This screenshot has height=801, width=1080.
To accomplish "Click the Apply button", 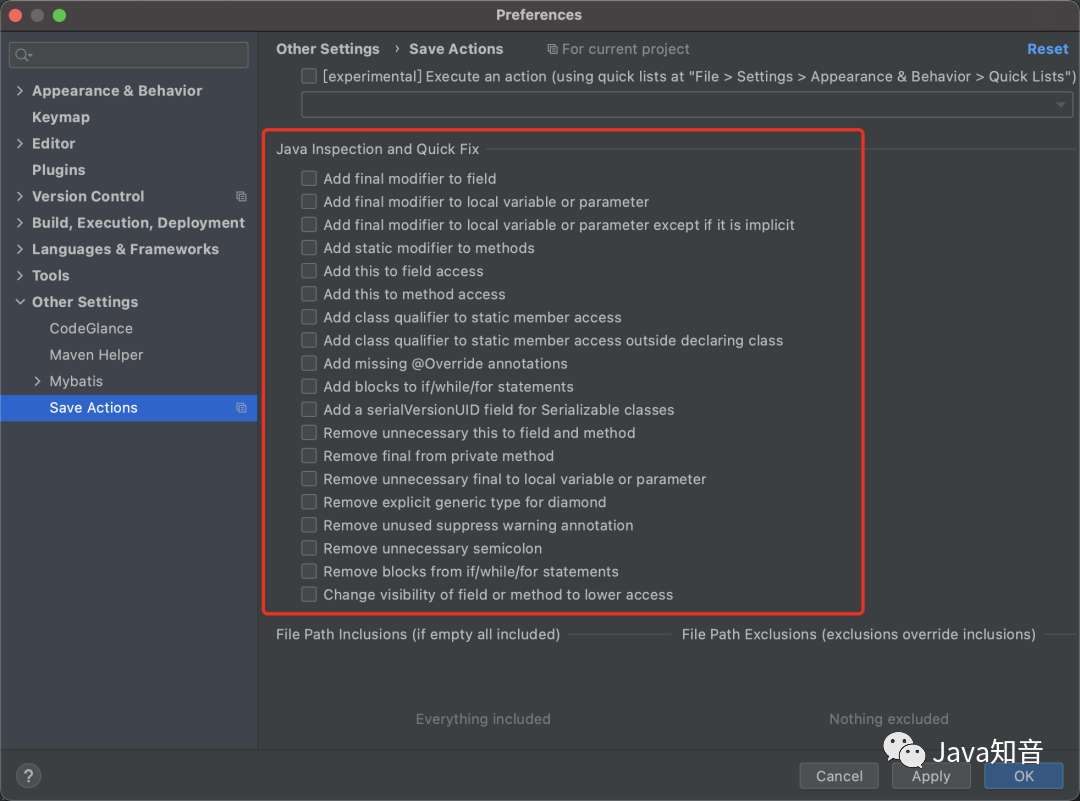I will [x=931, y=776].
